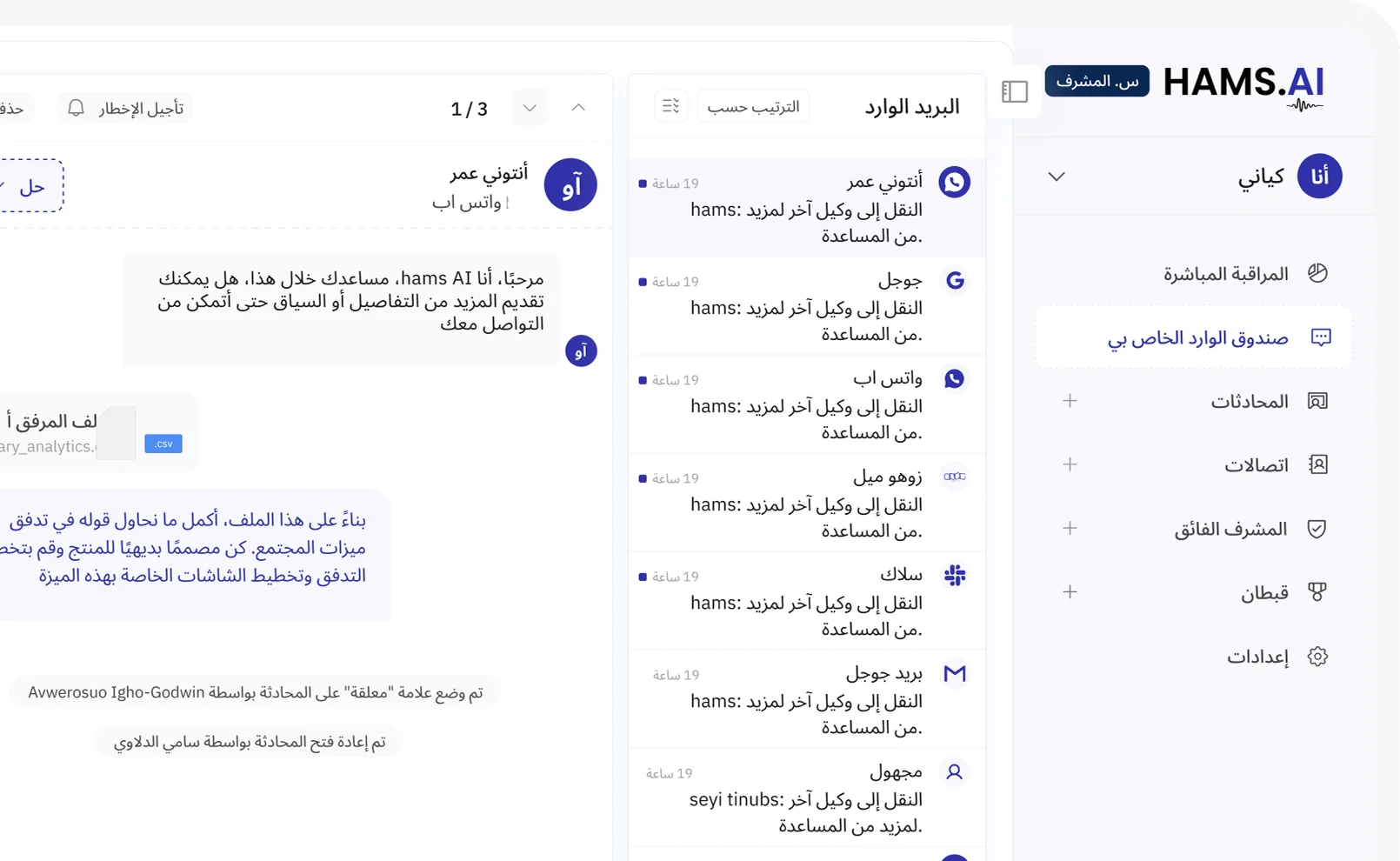Click the Gmail icon on بريد جوجل row

pos(955,673)
